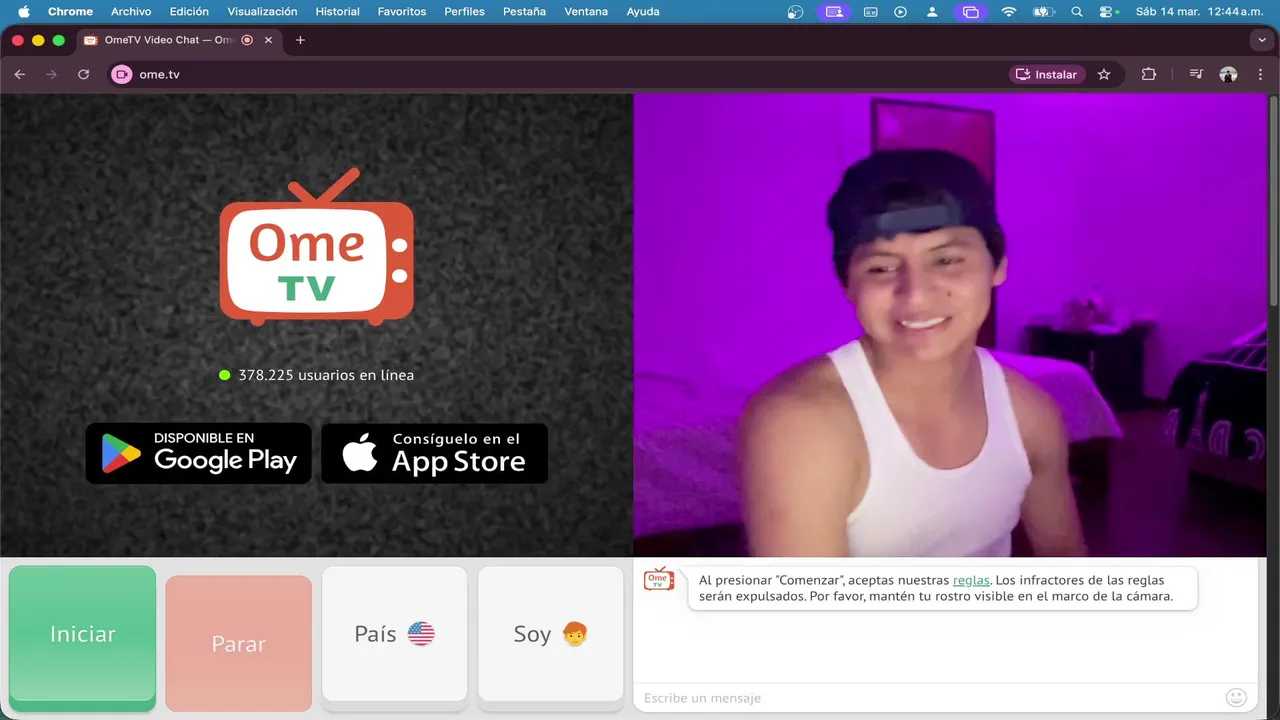Open the App Store download badge
This screenshot has height=720, width=1280.
(x=434, y=453)
